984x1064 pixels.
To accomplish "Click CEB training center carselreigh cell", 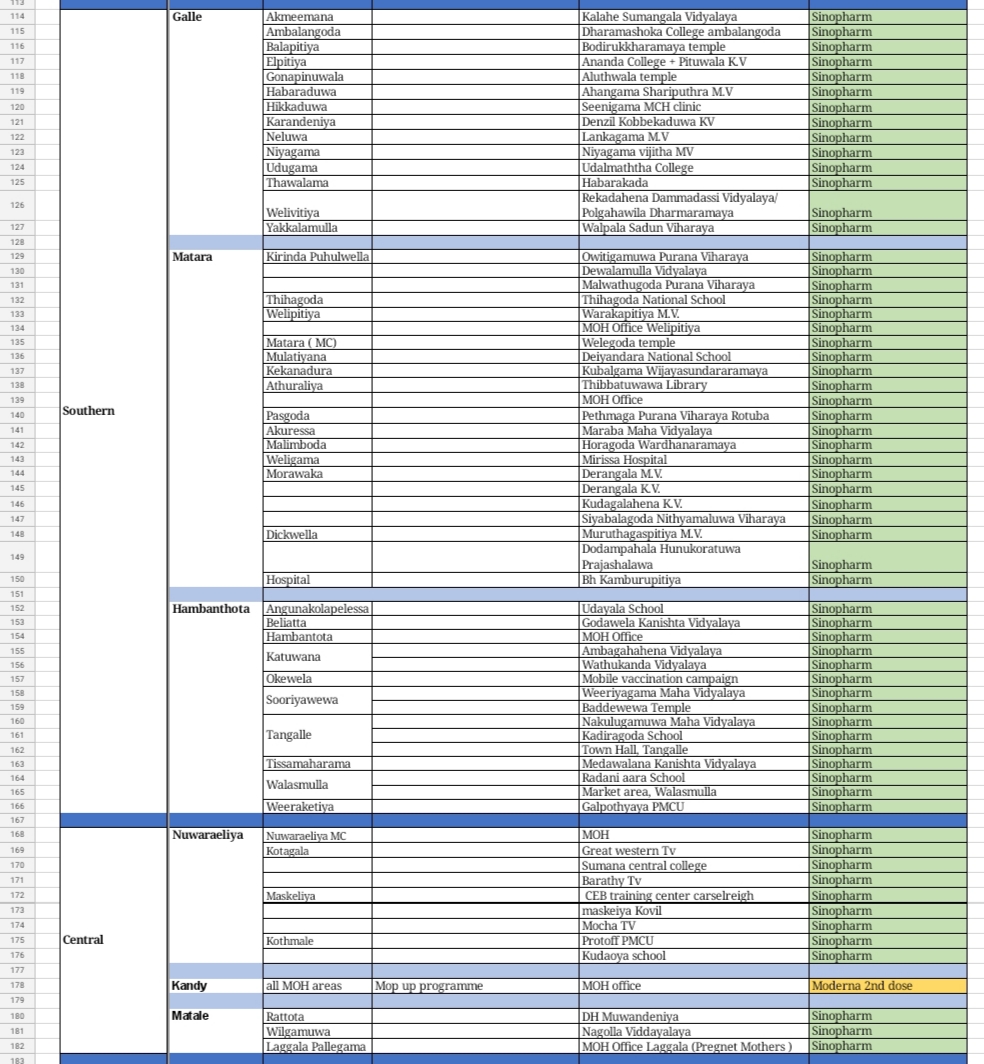I will pos(694,896).
